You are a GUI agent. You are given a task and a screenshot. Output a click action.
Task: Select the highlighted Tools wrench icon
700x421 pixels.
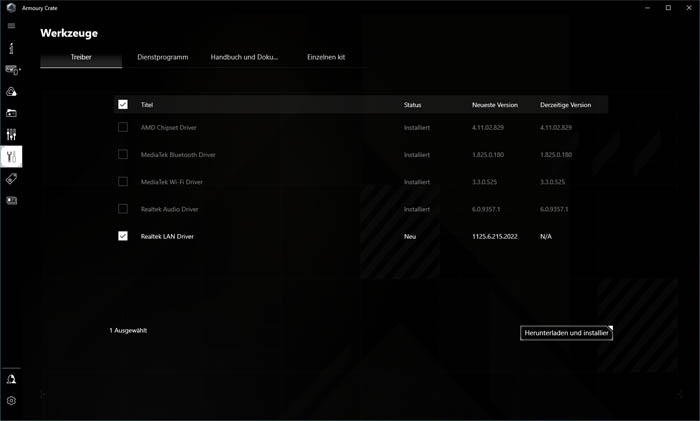[x=11, y=157]
